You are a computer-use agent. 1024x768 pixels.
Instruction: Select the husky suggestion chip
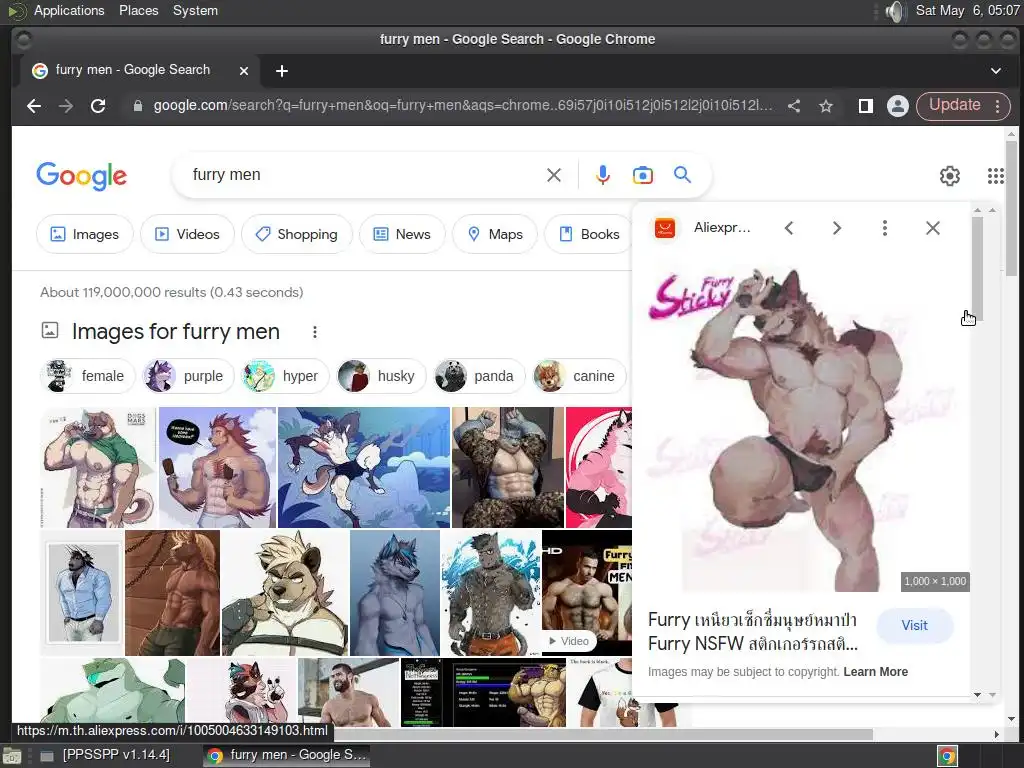tap(381, 376)
